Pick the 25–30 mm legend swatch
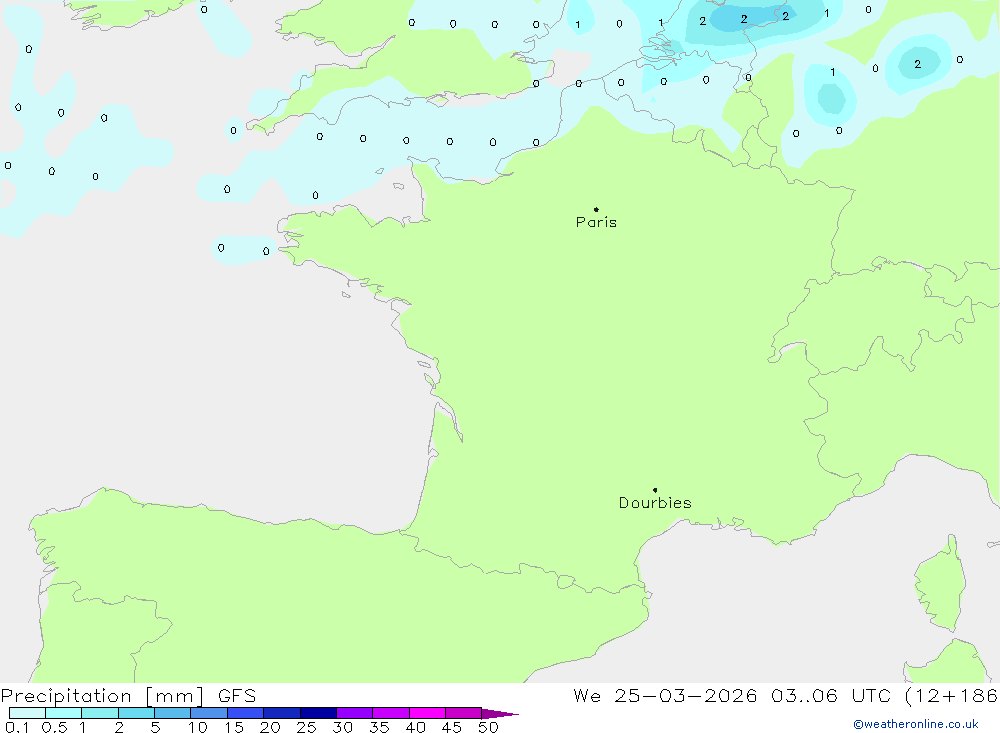Viewport: 1000px width, 733px height. coord(318,713)
